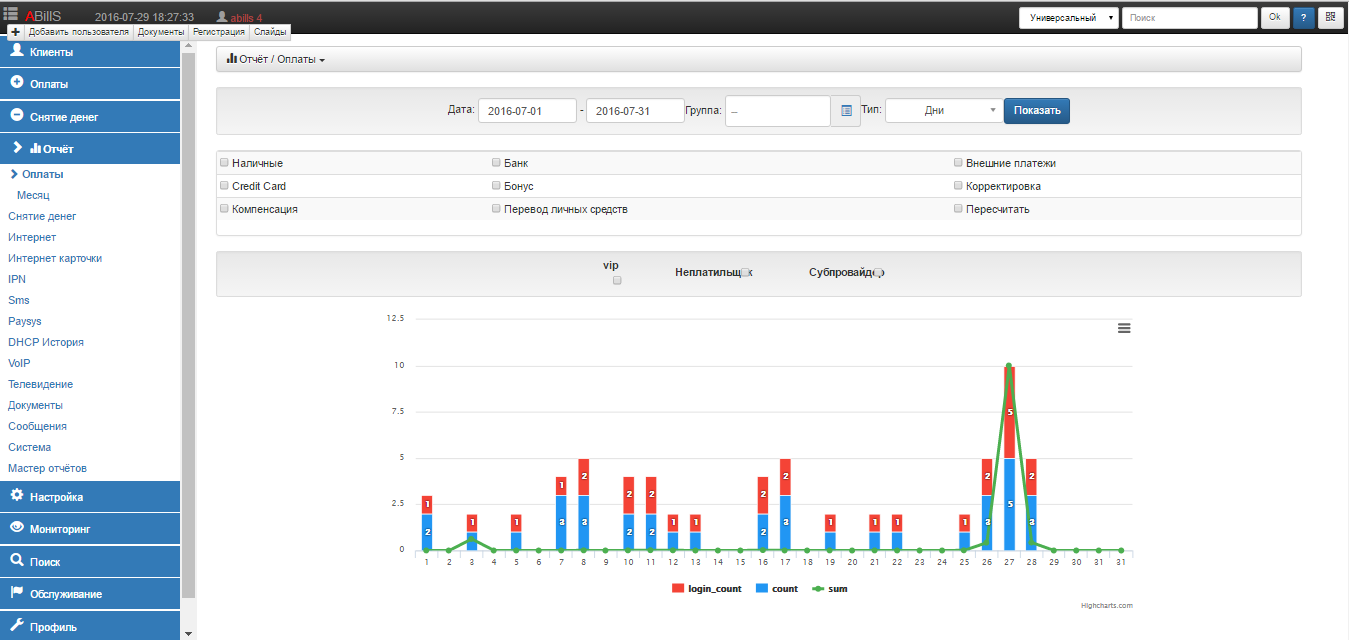Image resolution: width=1349 pixels, height=640 pixels.
Task: Open the group list icon next to Группа field
Action: [846, 111]
